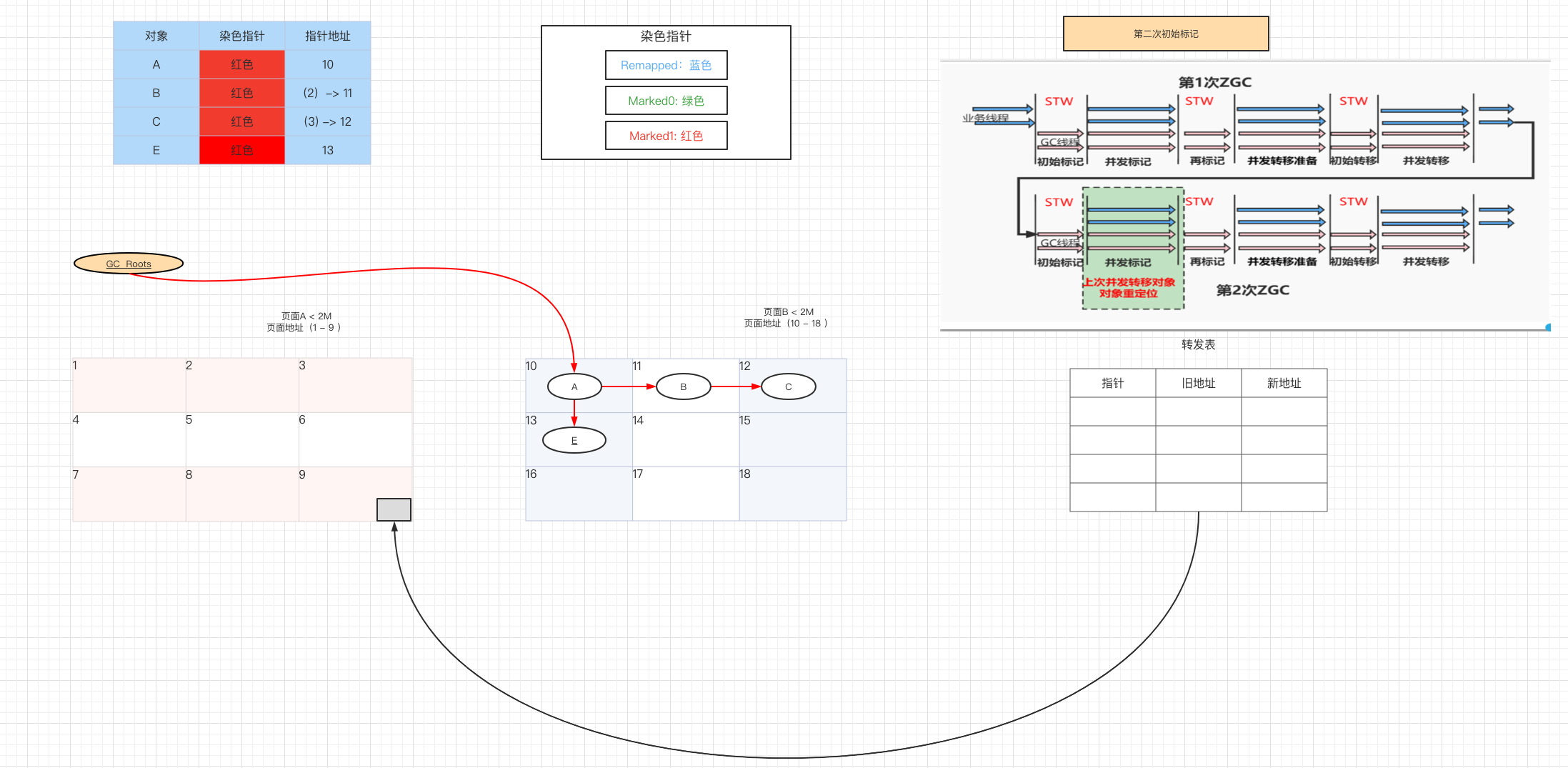Select the 页面A < 2M label

tap(306, 316)
